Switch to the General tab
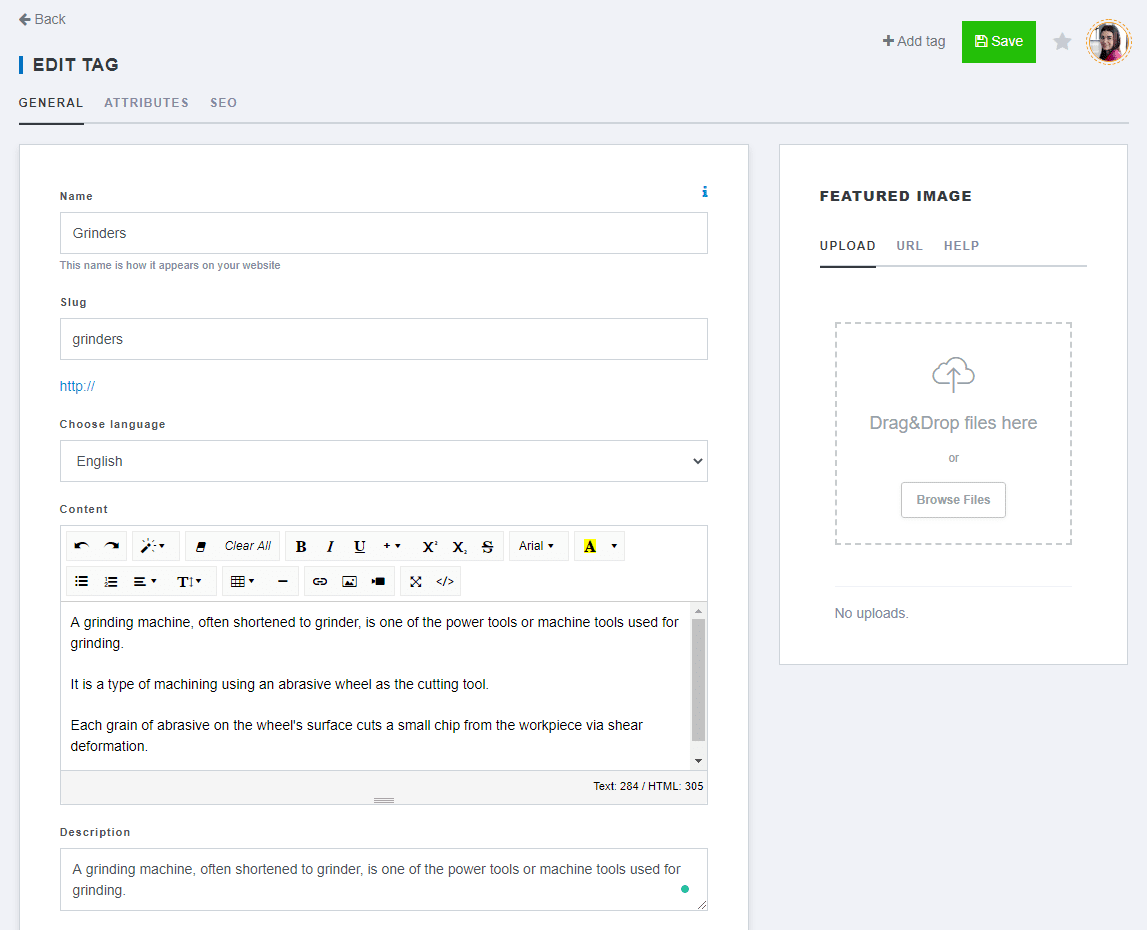1147x930 pixels. click(x=51, y=102)
